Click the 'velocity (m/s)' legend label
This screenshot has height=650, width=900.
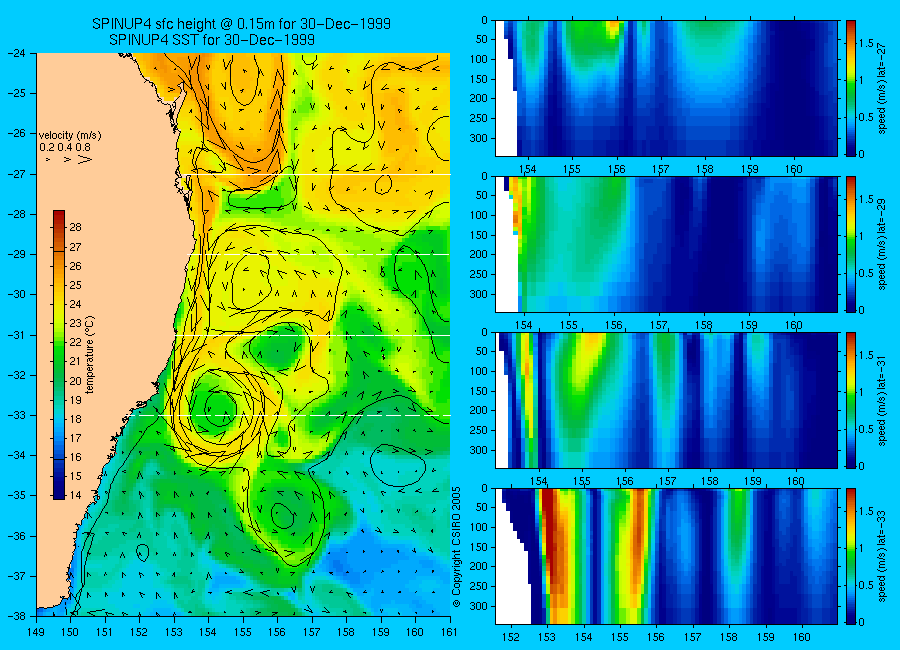click(70, 136)
